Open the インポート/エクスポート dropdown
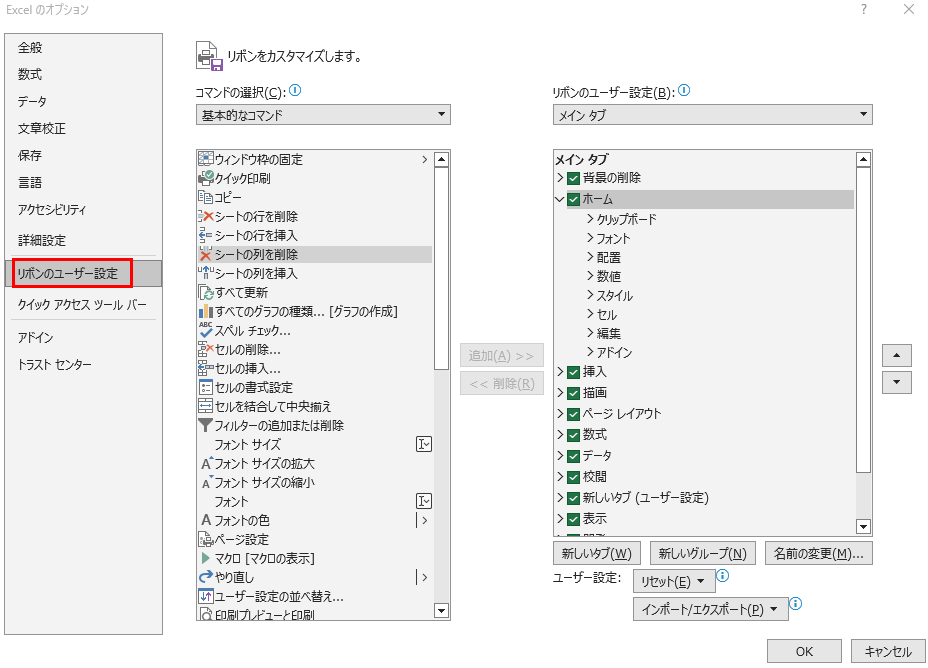The image size is (928, 668). click(x=710, y=609)
